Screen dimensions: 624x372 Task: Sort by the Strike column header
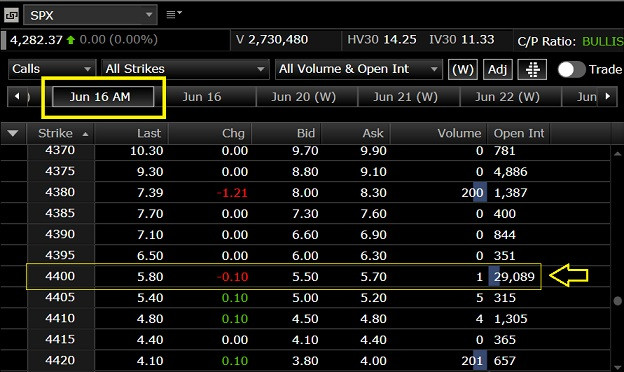[60, 133]
